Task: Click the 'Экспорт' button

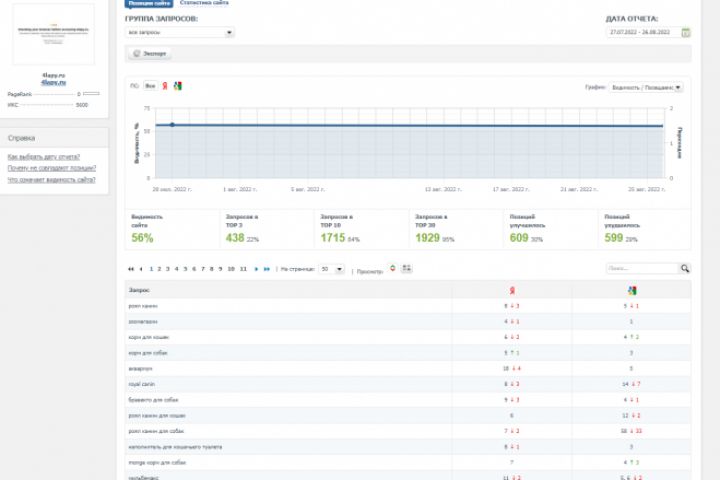Action: pyautogui.click(x=150, y=54)
